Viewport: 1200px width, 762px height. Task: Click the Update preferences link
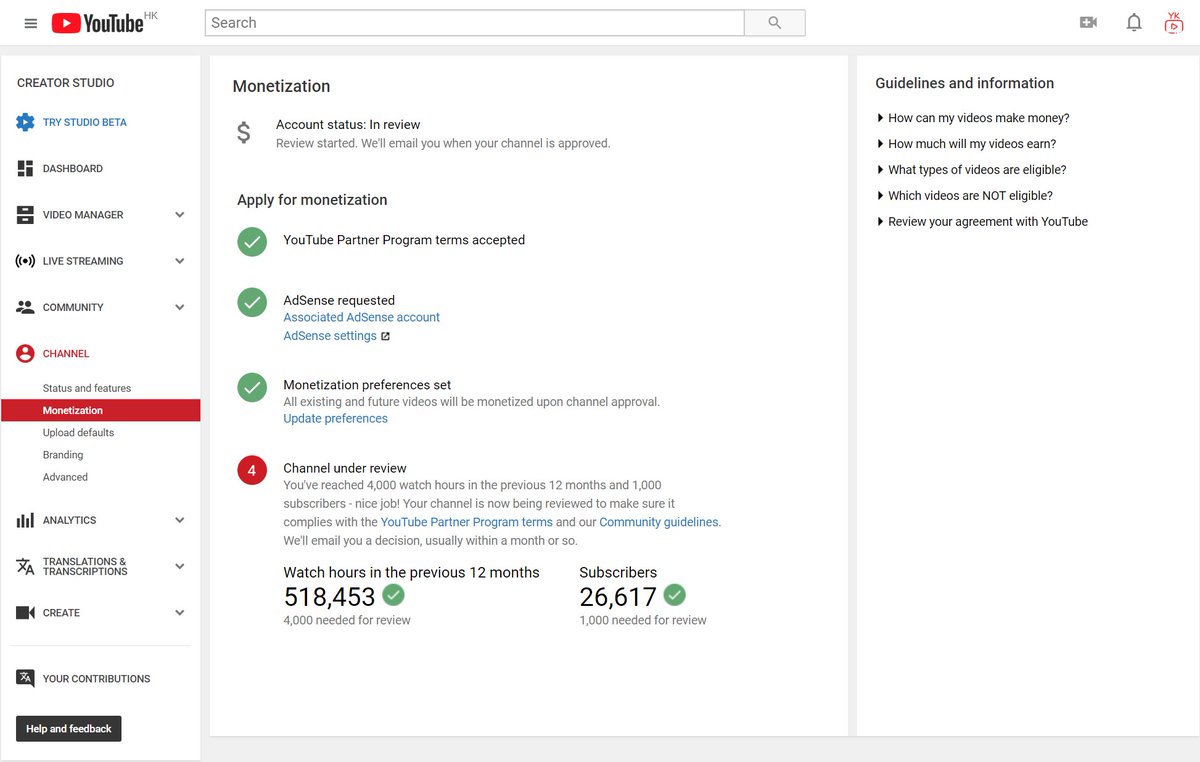[x=336, y=419]
